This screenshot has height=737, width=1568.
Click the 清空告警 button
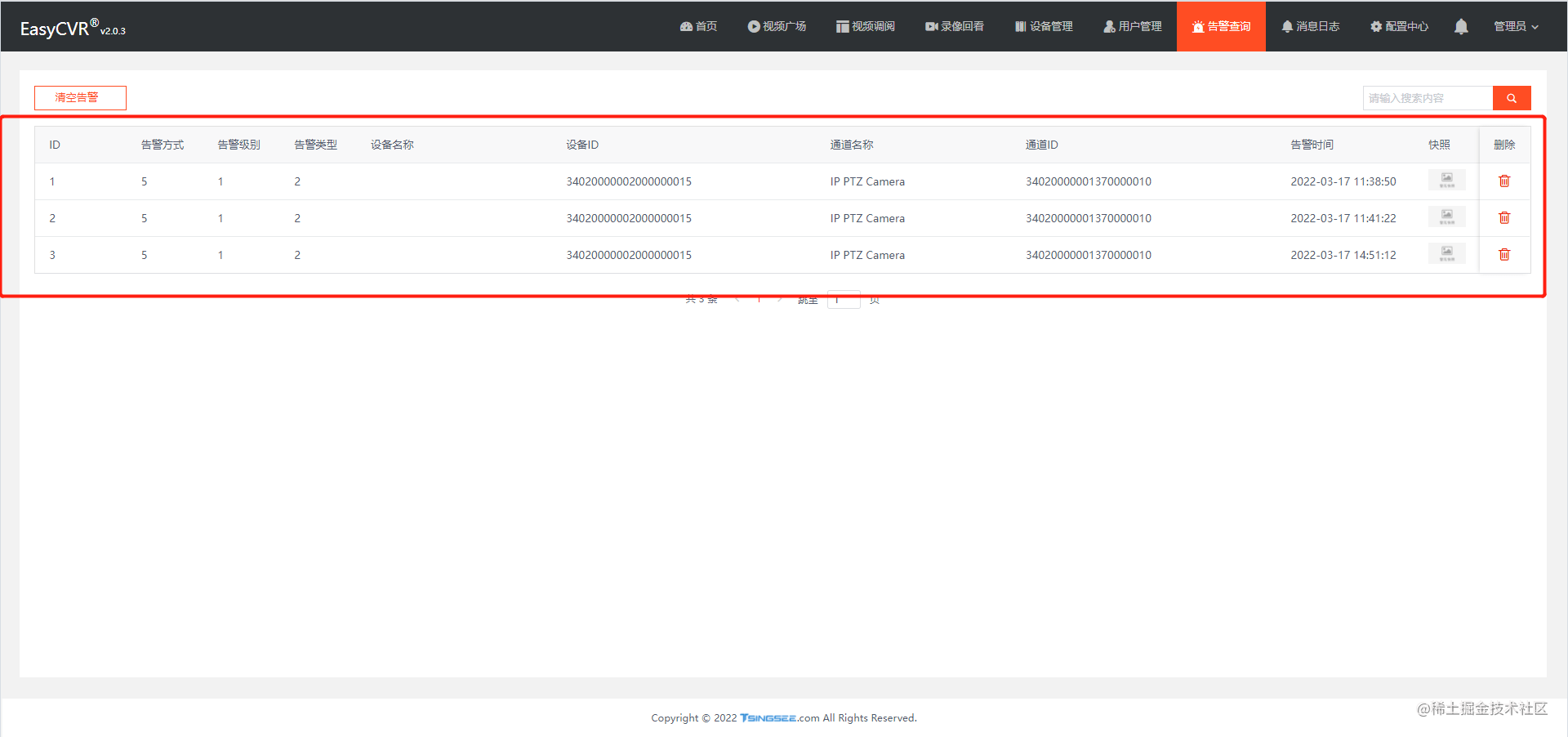[x=80, y=97]
